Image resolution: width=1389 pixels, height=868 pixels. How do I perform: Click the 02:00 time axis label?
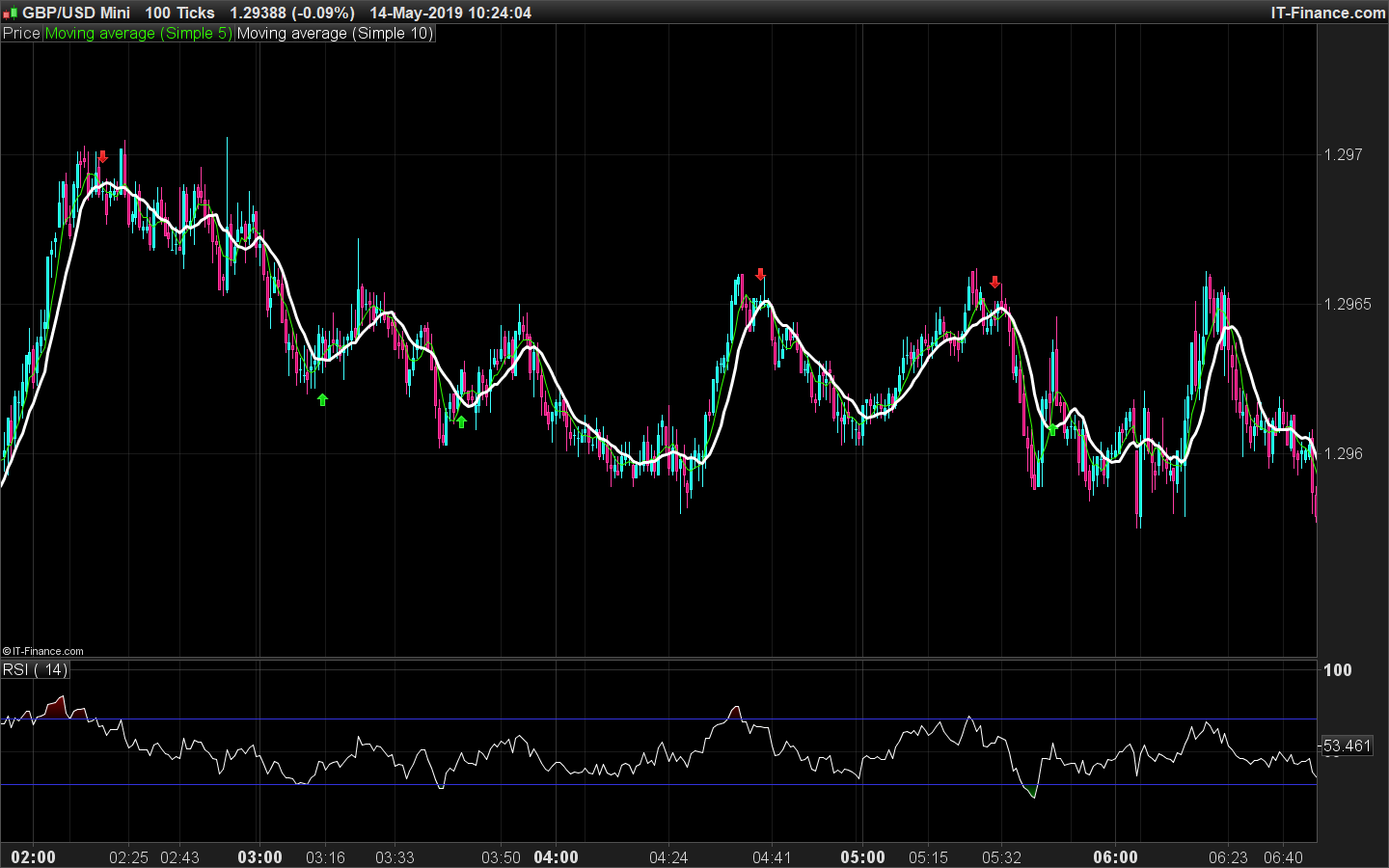coord(34,857)
